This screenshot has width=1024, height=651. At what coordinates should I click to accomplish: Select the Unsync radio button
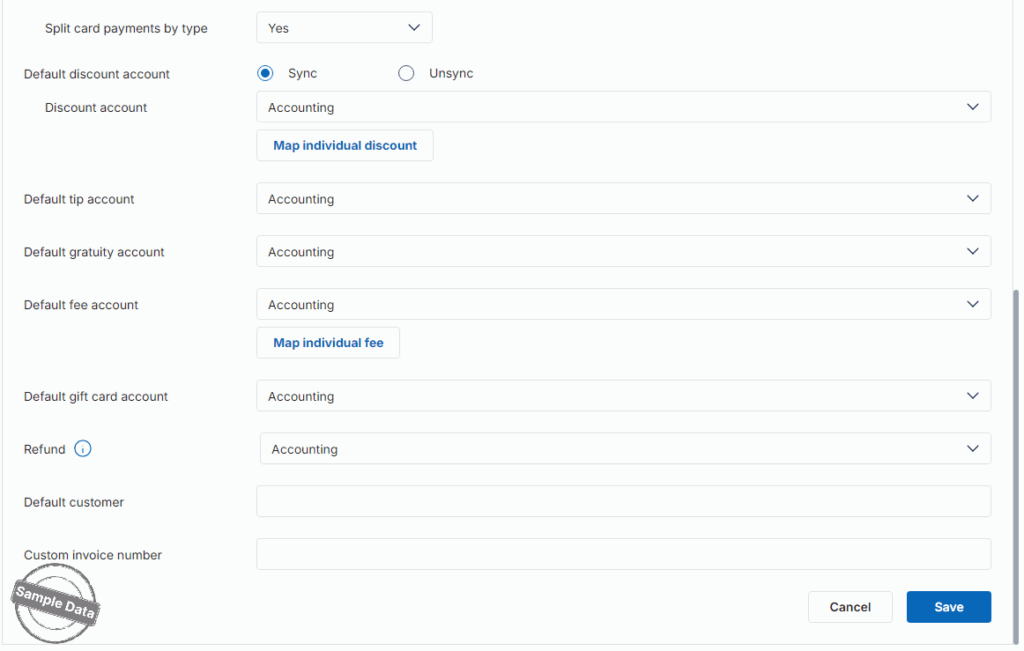(406, 73)
